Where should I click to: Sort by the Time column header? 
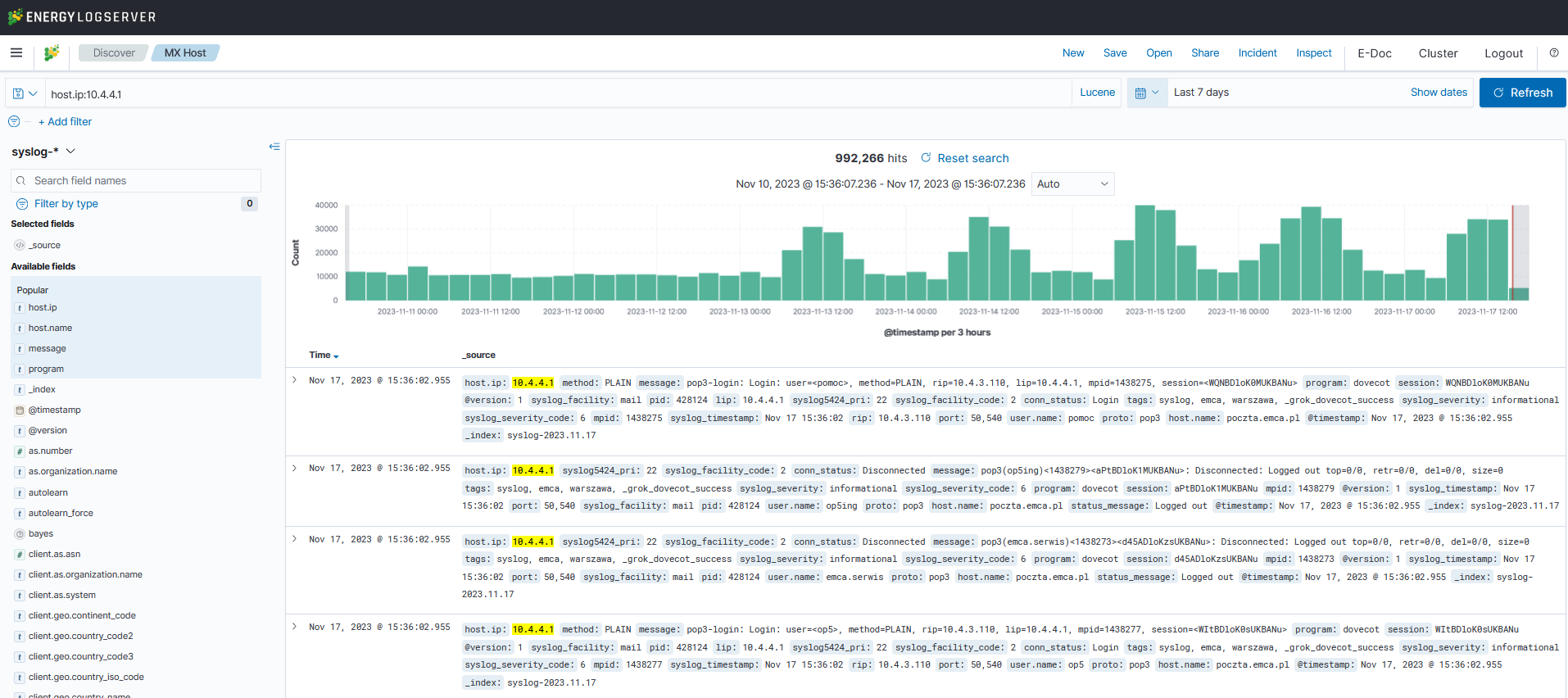[x=324, y=356]
